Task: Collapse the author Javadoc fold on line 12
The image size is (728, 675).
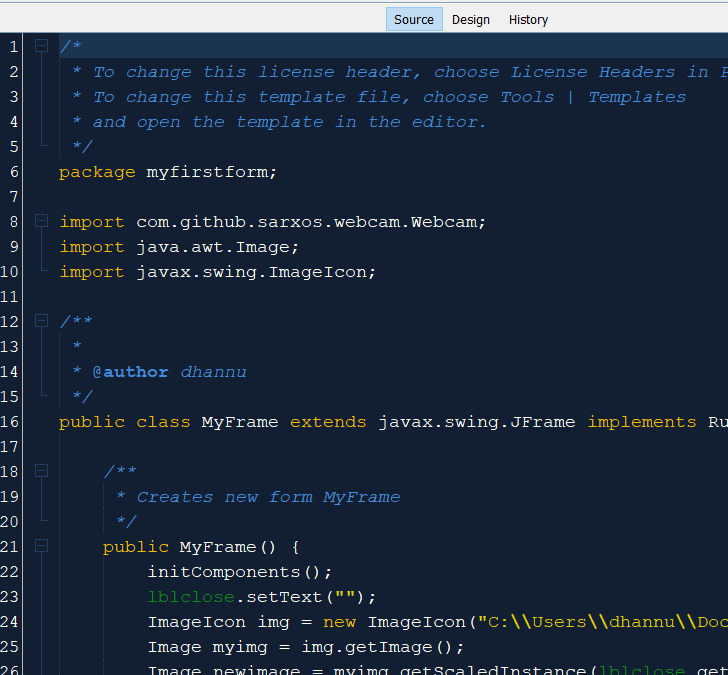Action: coord(41,320)
